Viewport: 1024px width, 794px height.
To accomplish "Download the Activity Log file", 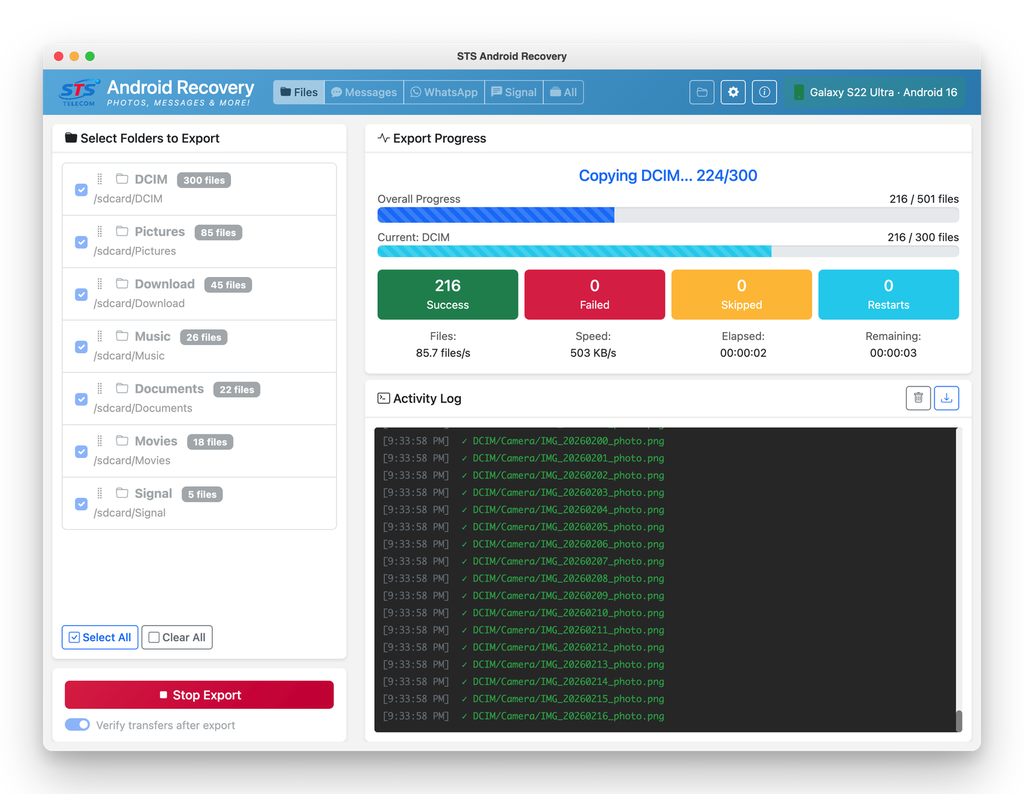I will coord(946,398).
